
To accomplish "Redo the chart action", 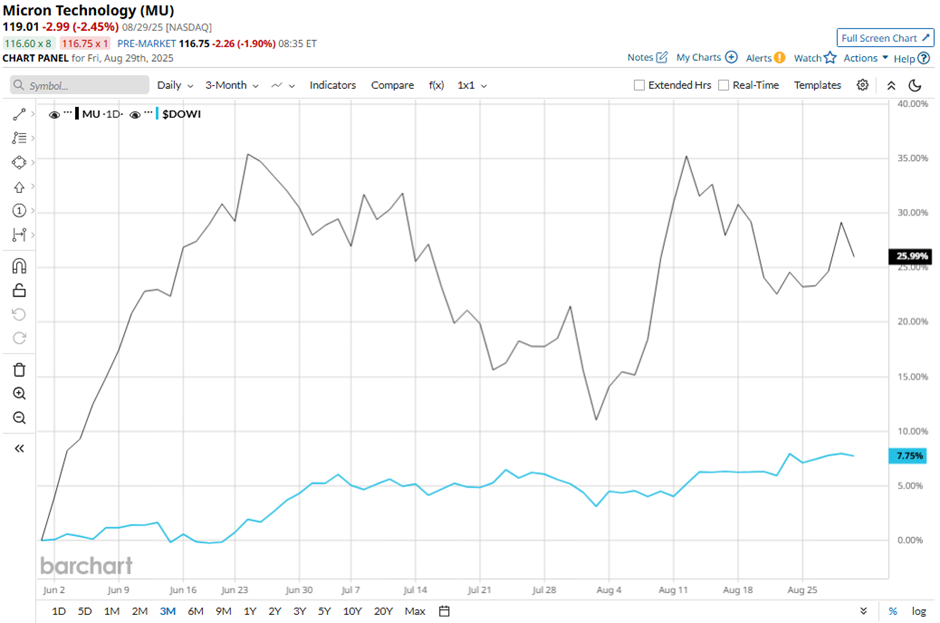I will click(19, 338).
